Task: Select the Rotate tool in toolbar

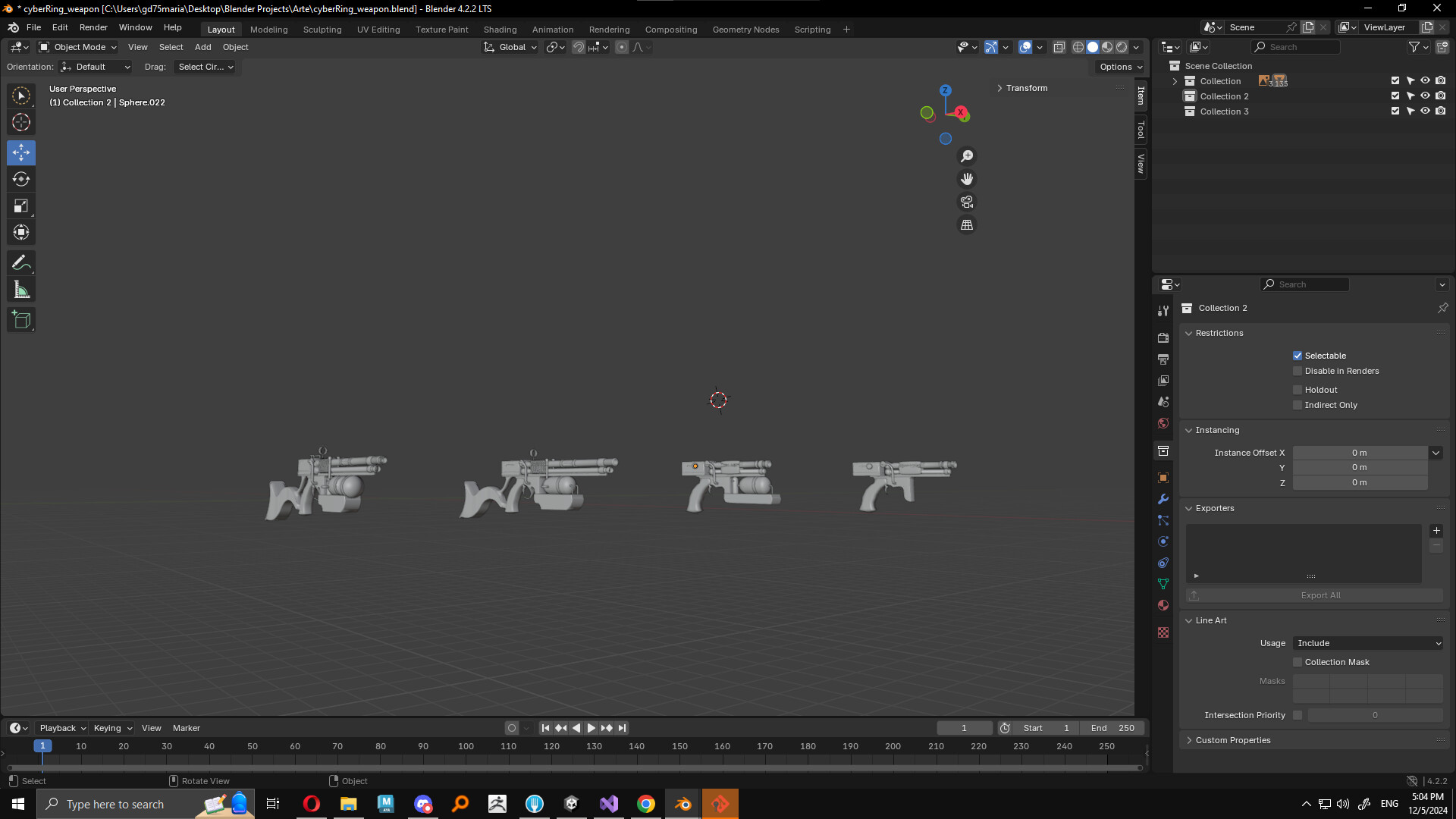Action: point(21,179)
